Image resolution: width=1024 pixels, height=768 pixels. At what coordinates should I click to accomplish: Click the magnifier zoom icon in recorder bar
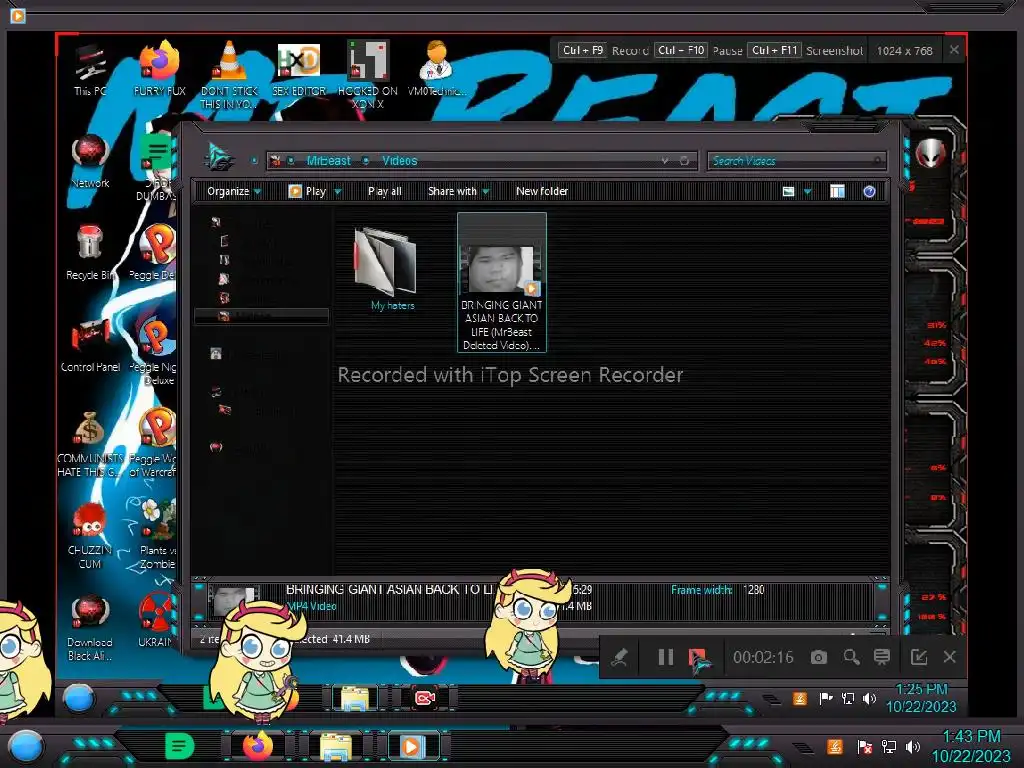(851, 657)
